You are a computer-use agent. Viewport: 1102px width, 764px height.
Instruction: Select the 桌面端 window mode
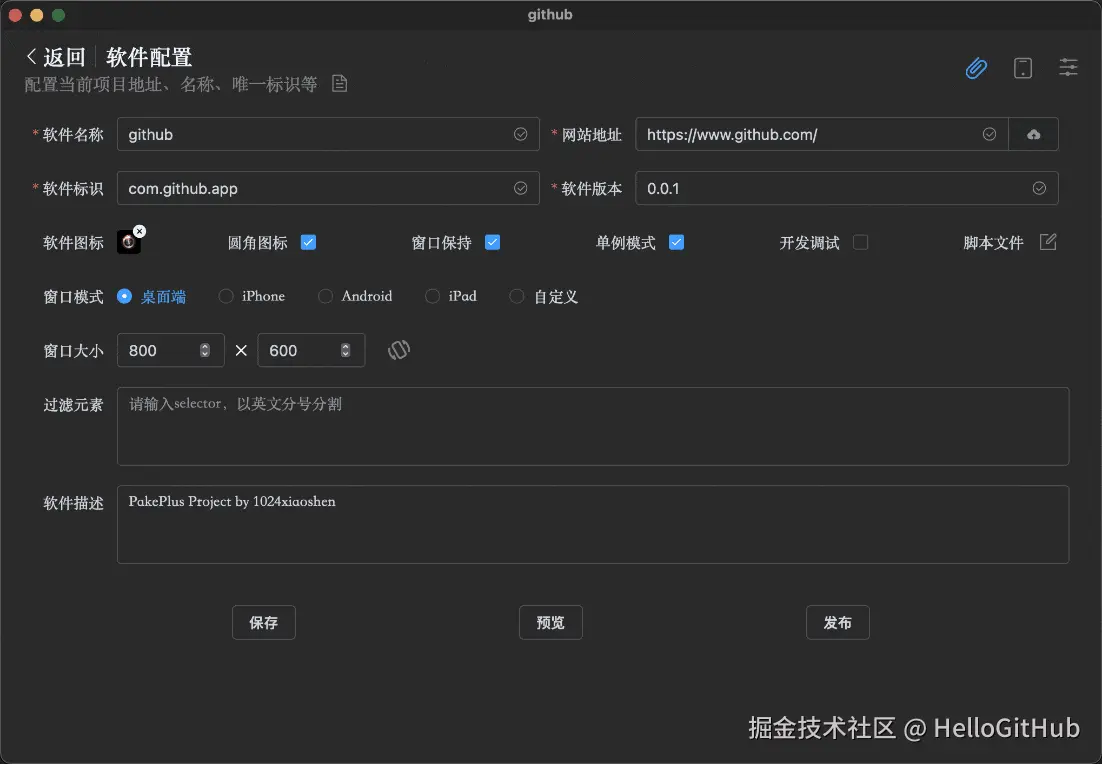(x=152, y=297)
